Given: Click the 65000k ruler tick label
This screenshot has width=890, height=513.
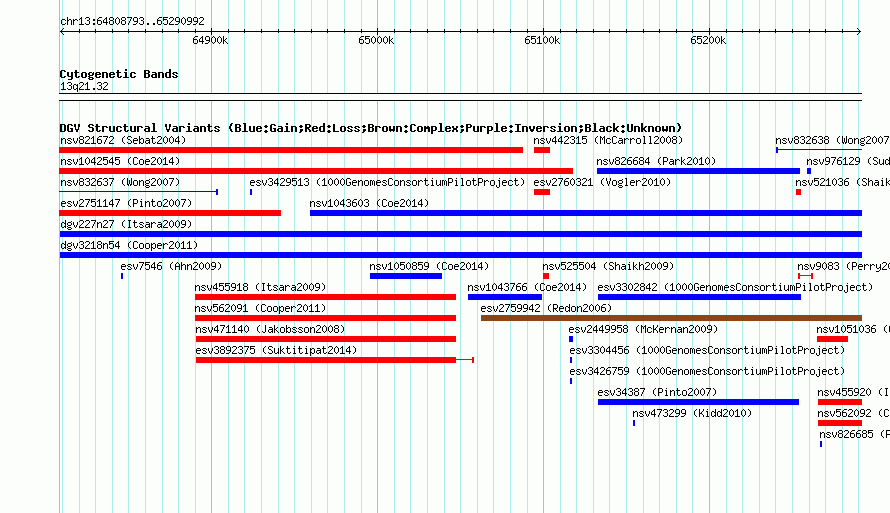Looking at the screenshot, I should (376, 40).
